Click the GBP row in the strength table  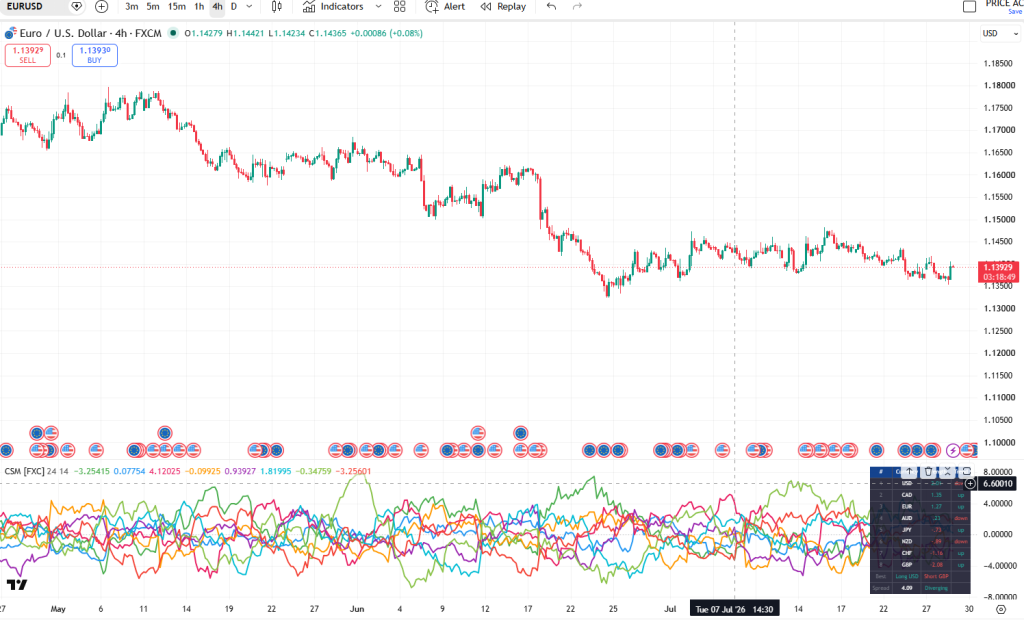[920, 565]
